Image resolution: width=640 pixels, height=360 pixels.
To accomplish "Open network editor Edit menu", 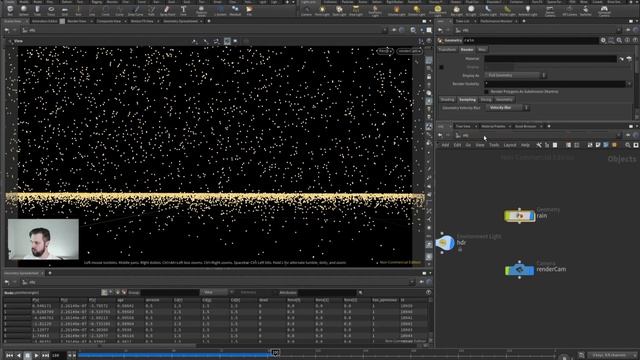I will [x=457, y=145].
